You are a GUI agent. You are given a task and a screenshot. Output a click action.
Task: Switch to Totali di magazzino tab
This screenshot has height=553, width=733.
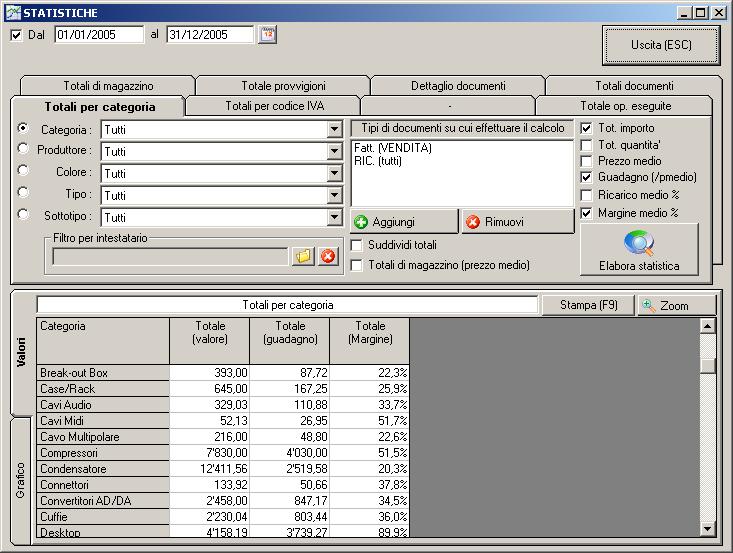click(108, 86)
